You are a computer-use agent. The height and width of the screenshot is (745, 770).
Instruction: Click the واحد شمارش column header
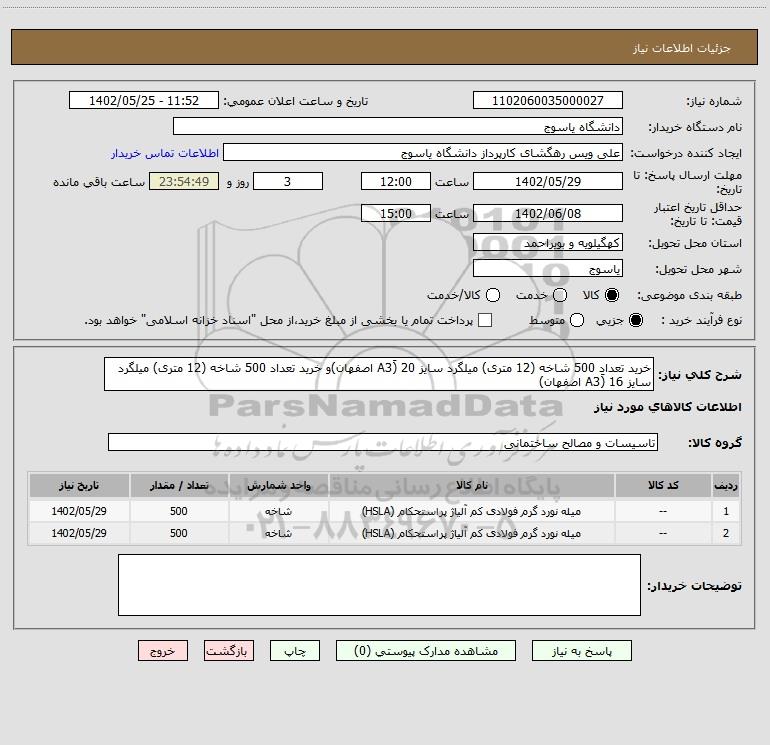point(278,485)
